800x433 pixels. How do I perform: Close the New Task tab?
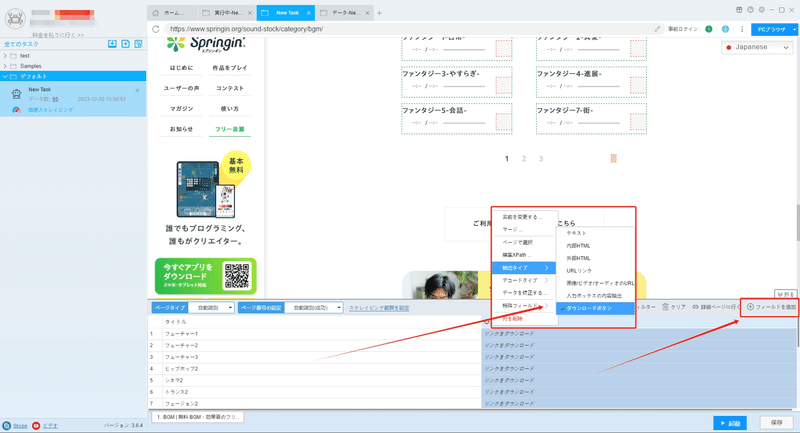coord(309,13)
